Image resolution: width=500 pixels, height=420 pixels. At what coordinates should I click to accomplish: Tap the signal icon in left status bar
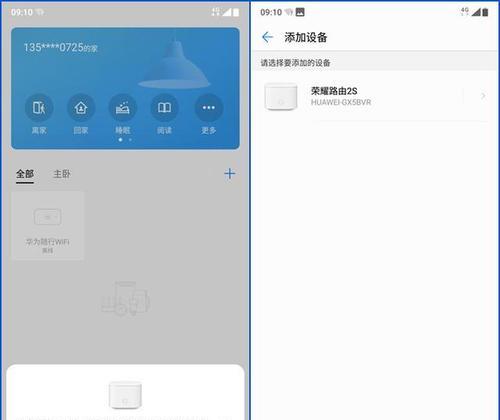[227, 12]
